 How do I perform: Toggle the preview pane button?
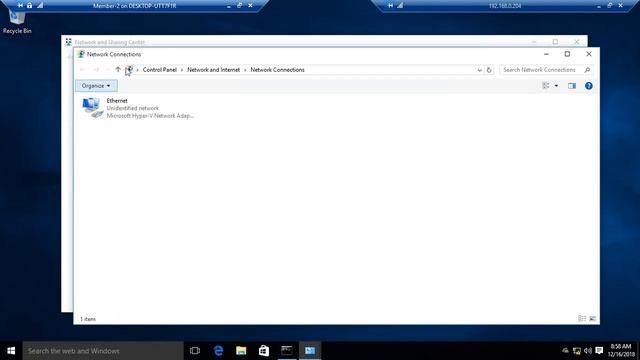[571, 86]
